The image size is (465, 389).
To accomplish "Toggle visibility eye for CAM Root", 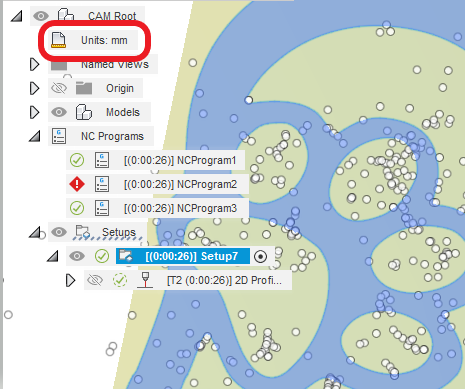I will pos(41,16).
